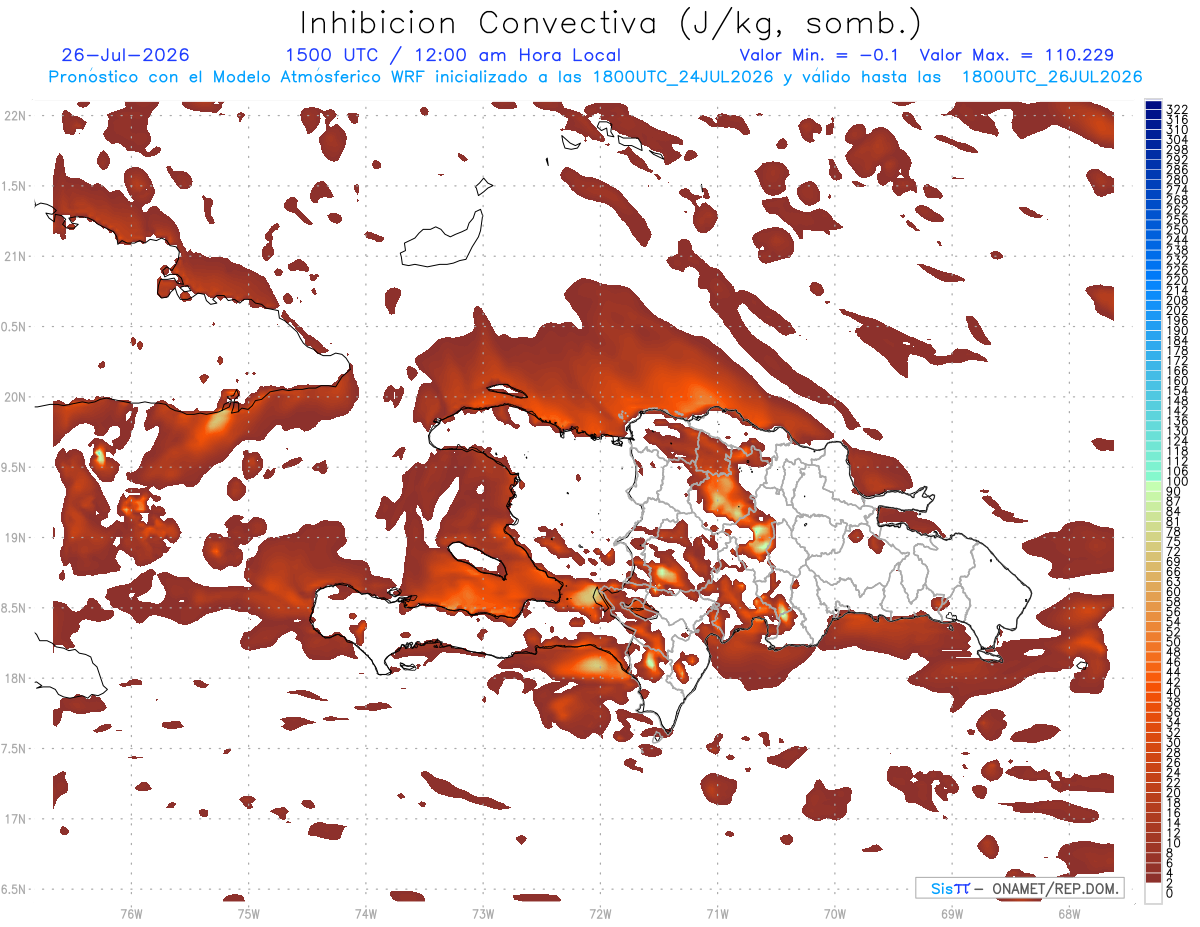
Task: Click the 73W longitude label
Action: click(483, 913)
